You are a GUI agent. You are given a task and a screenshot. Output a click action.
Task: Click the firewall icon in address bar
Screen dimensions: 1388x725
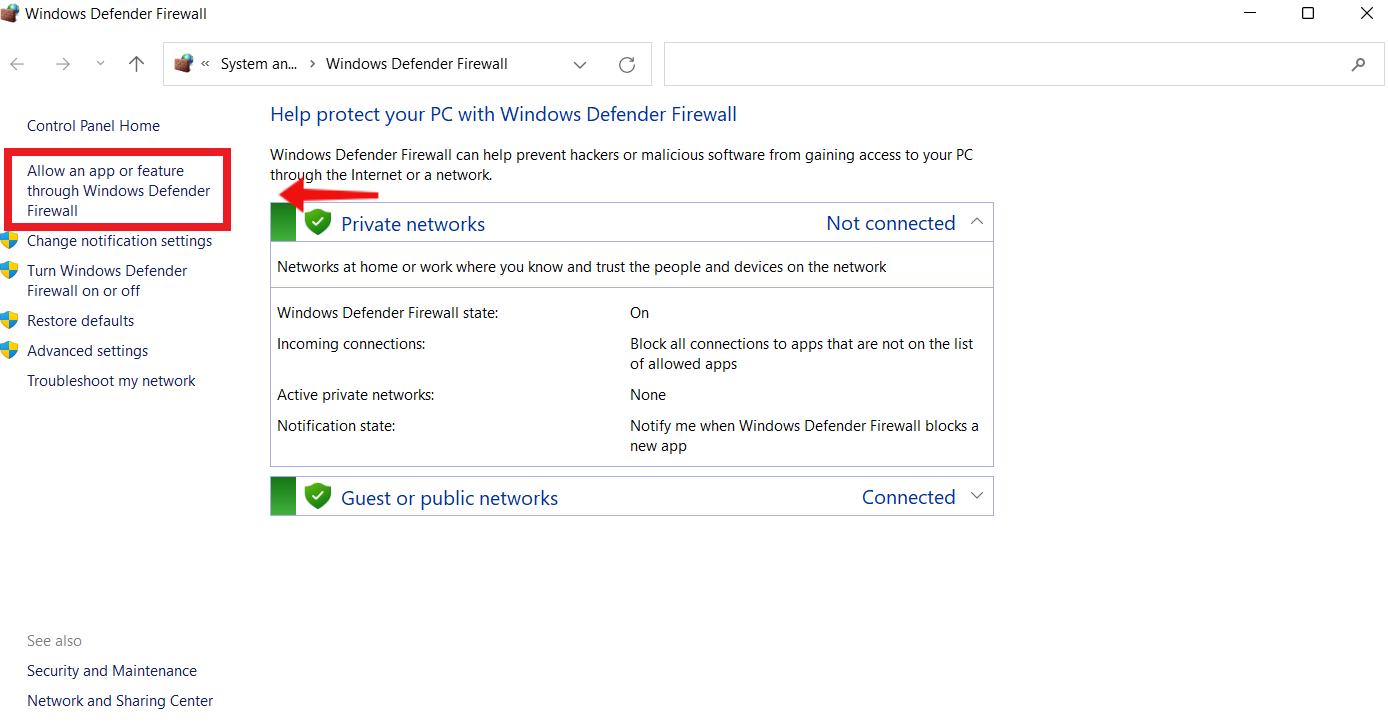point(183,64)
